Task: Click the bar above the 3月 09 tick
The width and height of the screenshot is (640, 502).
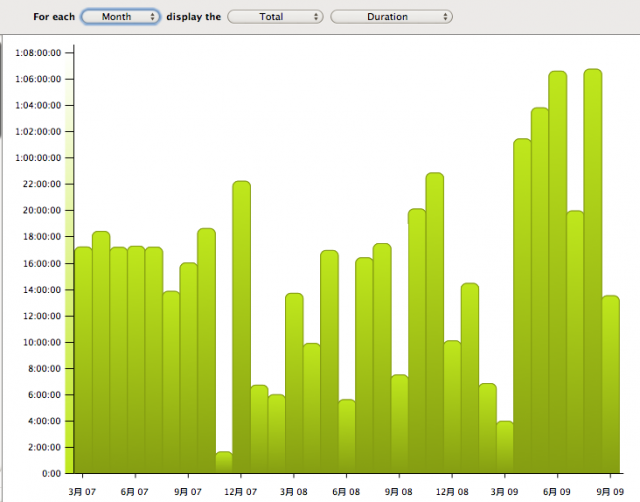Action: tap(505, 447)
